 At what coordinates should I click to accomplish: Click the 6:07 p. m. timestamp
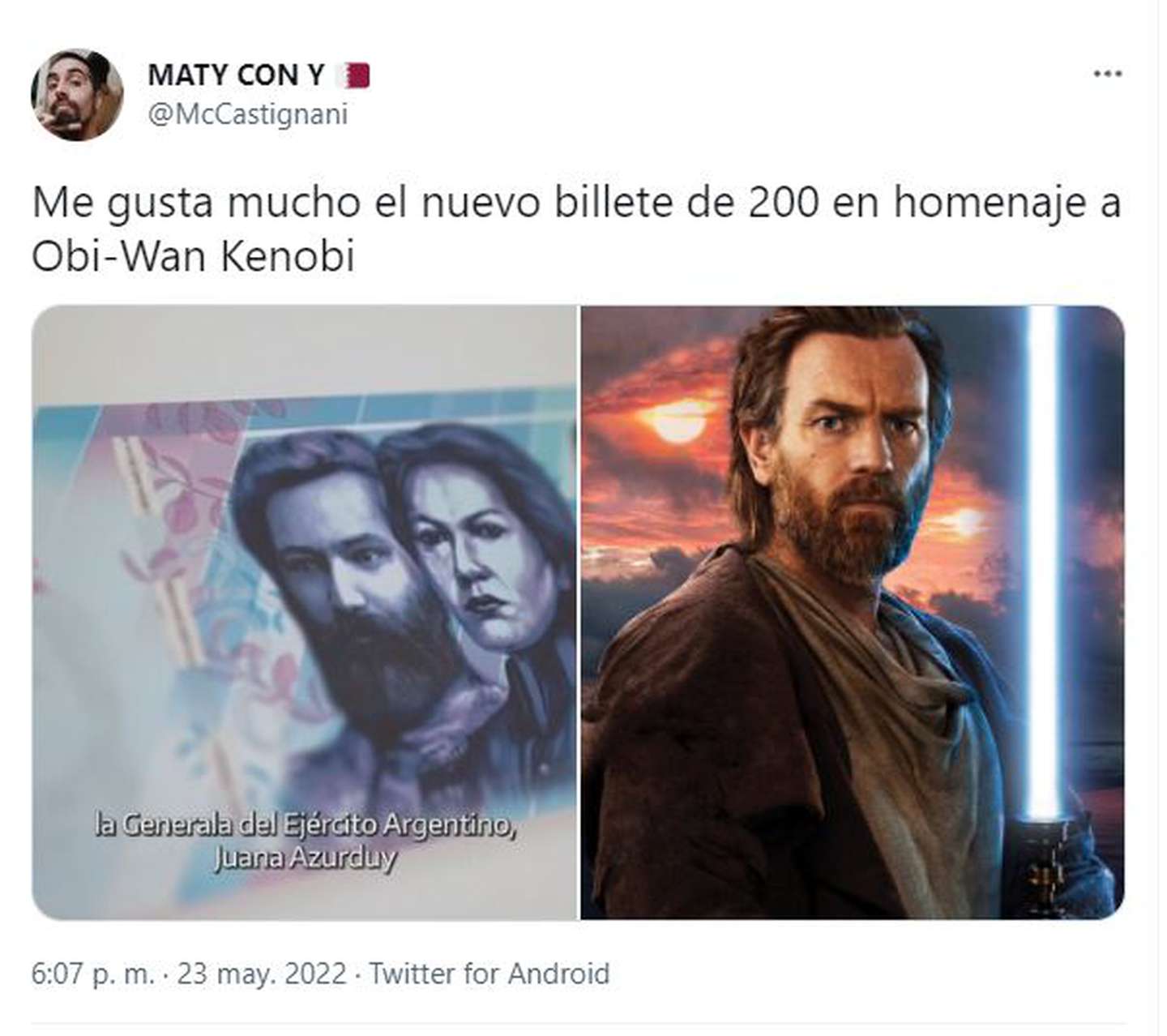click(92, 974)
